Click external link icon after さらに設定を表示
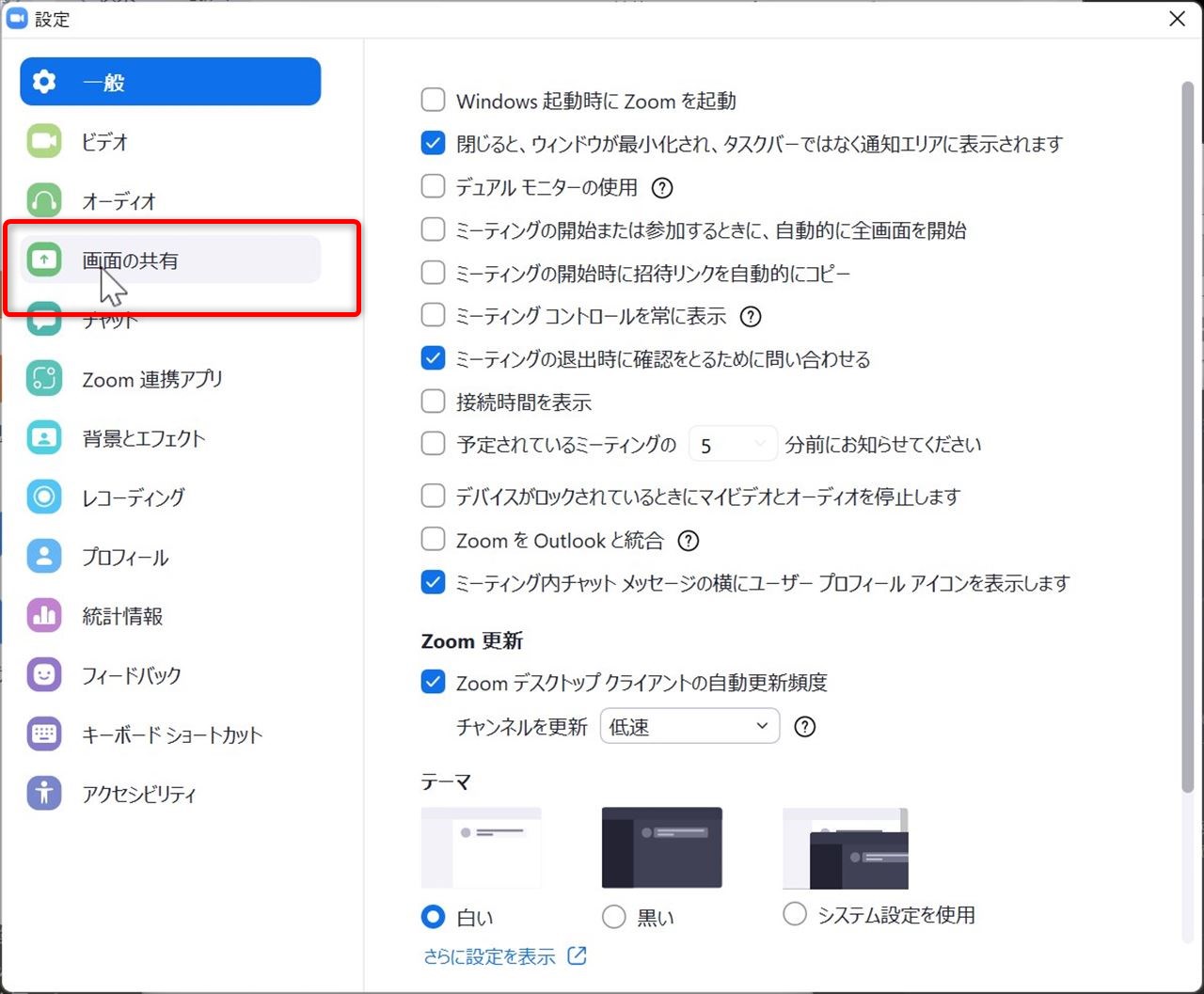The width and height of the screenshot is (1204, 994). tap(578, 956)
